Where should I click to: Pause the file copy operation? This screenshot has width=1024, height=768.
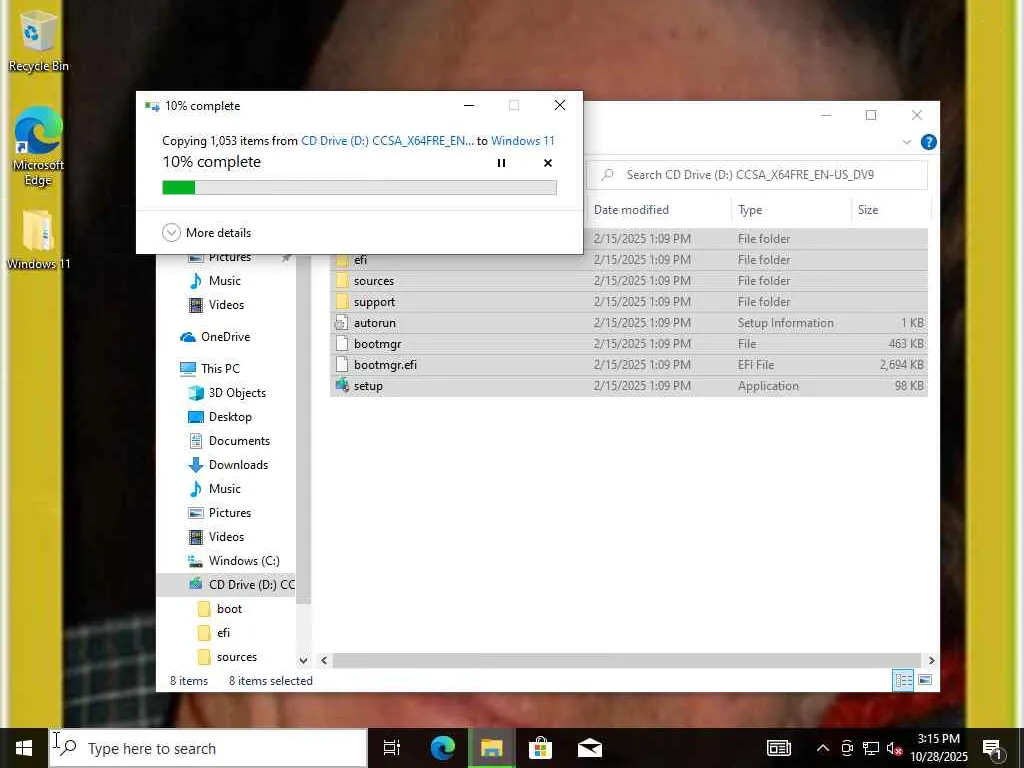pos(501,163)
